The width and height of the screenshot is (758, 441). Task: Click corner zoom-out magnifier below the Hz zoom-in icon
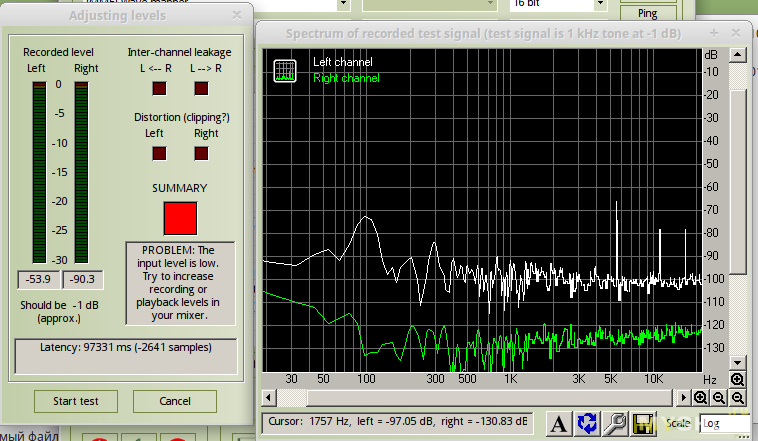tap(737, 398)
